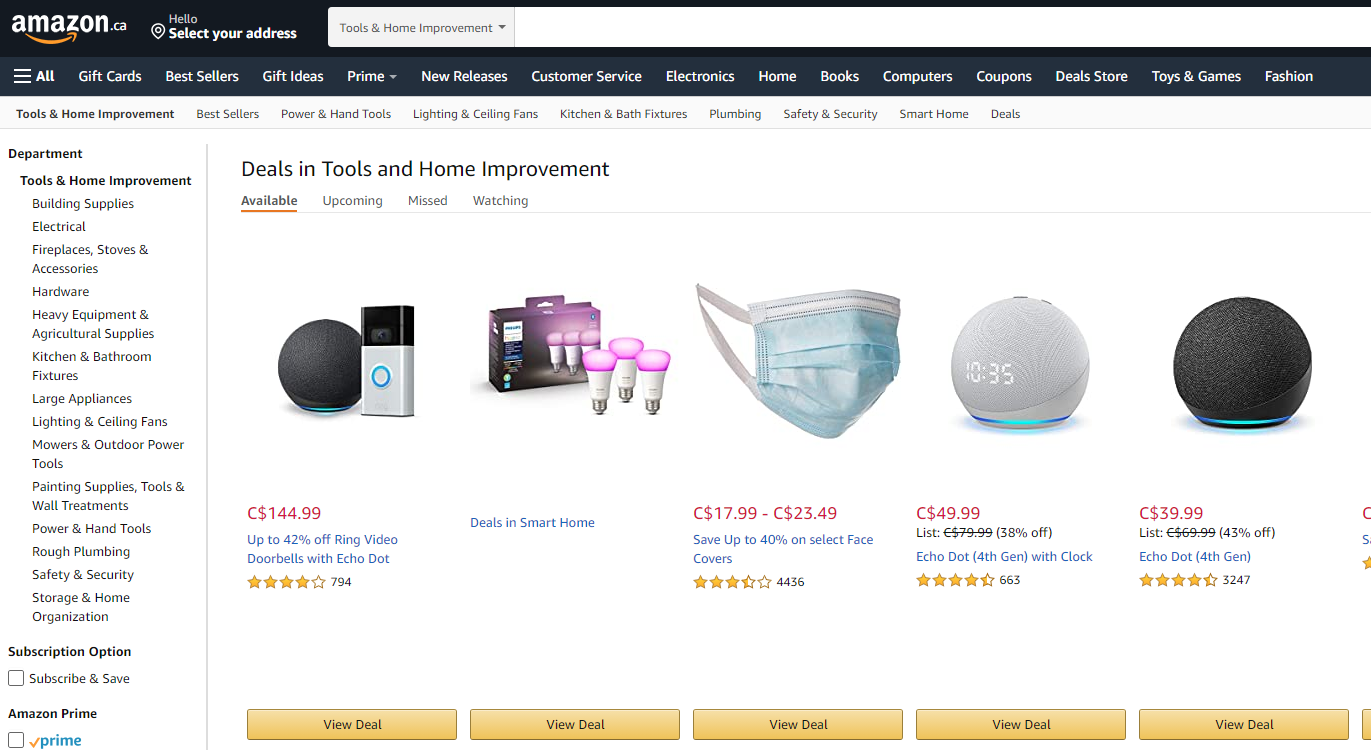The width and height of the screenshot is (1371, 750).
Task: Select Lighting & Ceiling Fans in sidebar
Action: pos(99,422)
